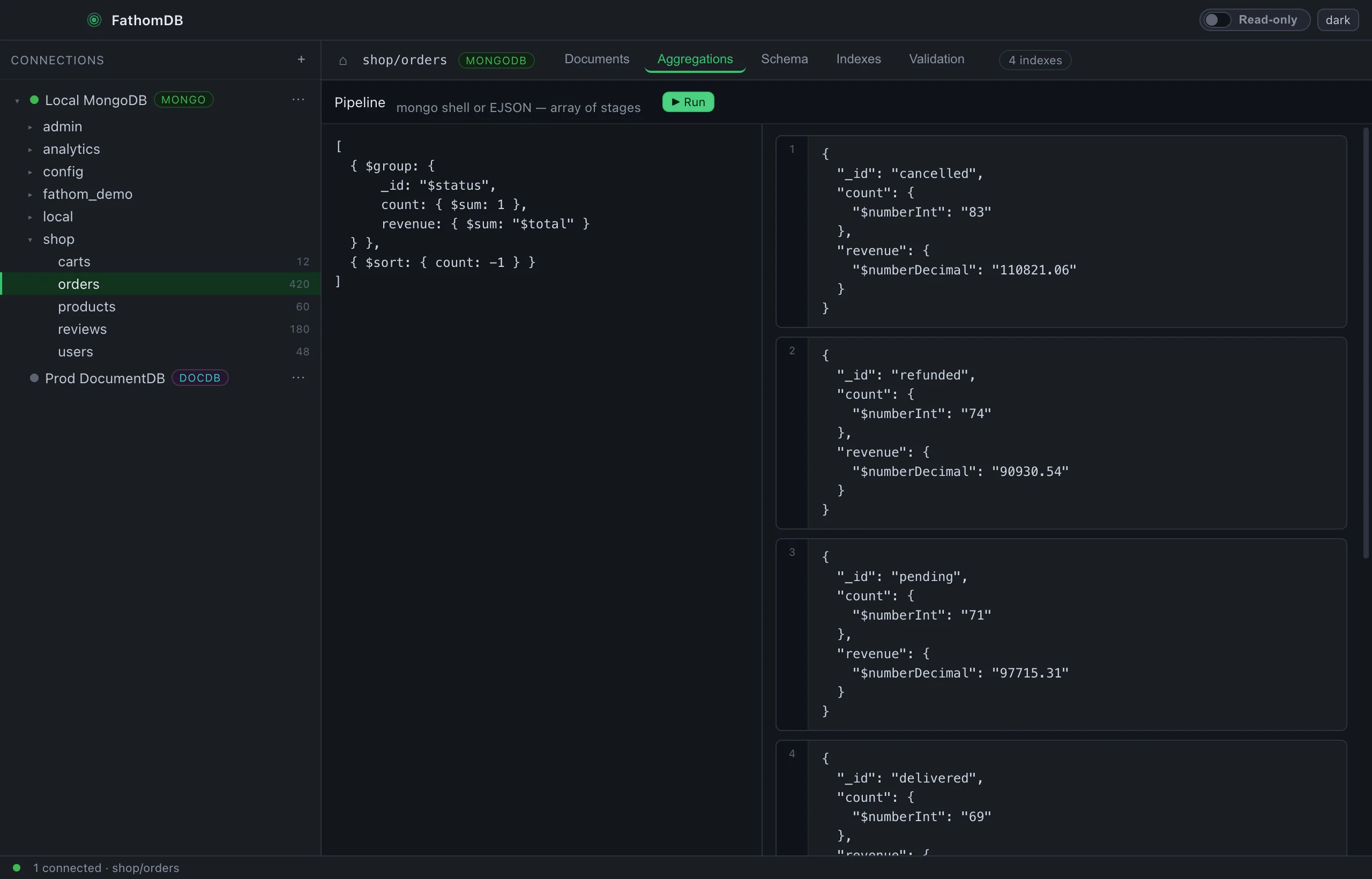Select result document 3 "pending"

(1061, 634)
